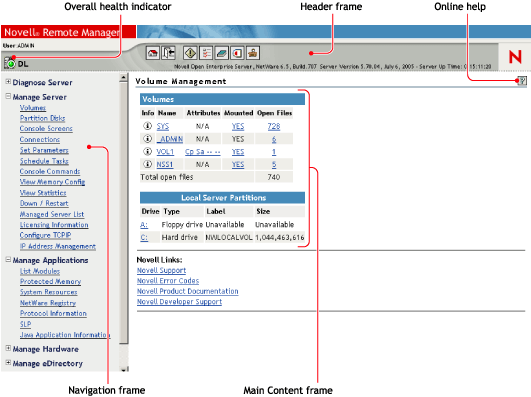The image size is (531, 397).
Task: Open Partition Disks
Action: point(42,118)
